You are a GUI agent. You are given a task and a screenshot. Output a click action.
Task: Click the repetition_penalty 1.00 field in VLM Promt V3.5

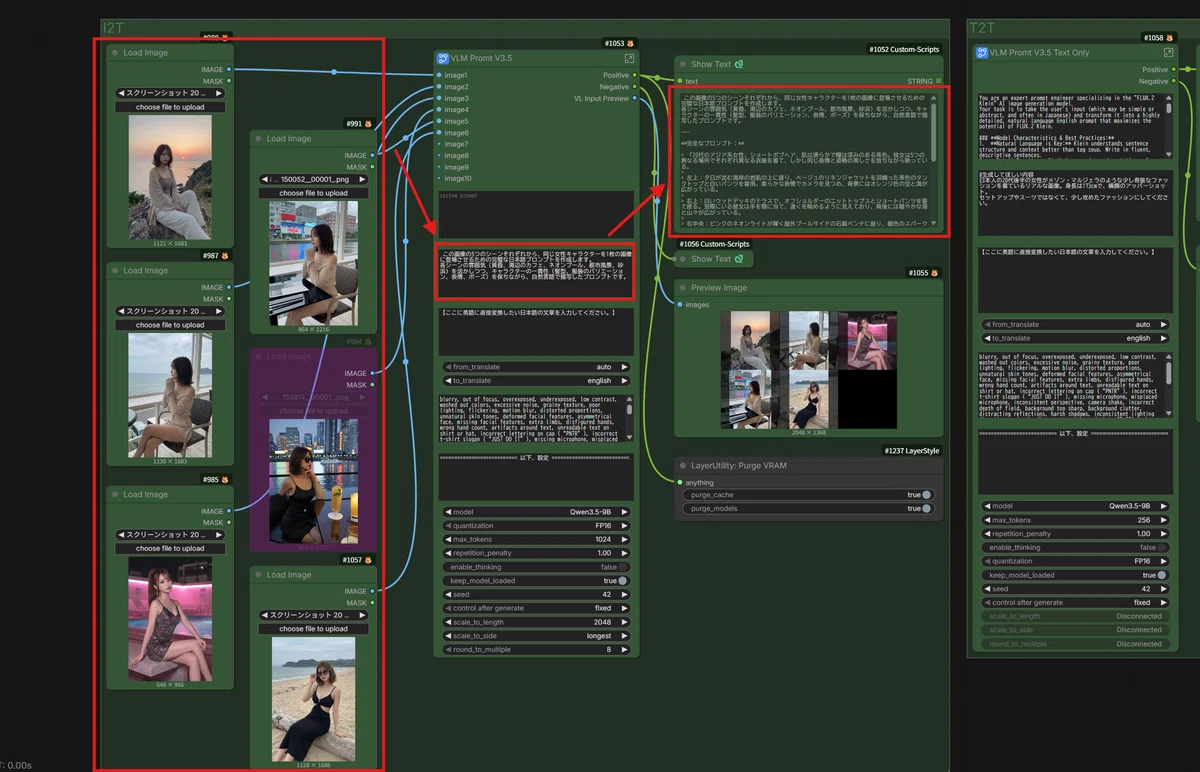coord(536,553)
